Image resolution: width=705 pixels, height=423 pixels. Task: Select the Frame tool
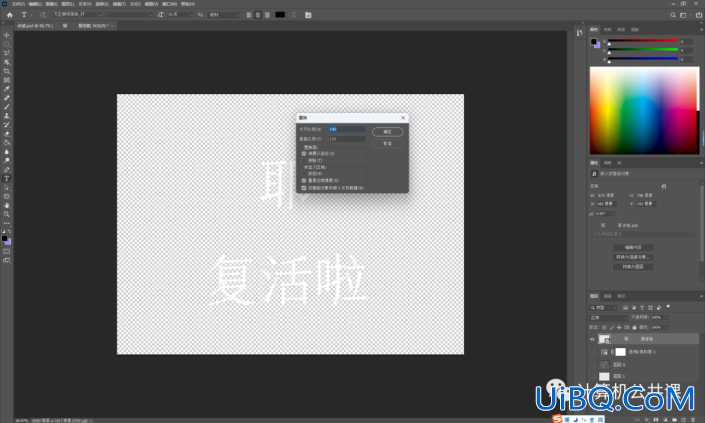pos(7,80)
